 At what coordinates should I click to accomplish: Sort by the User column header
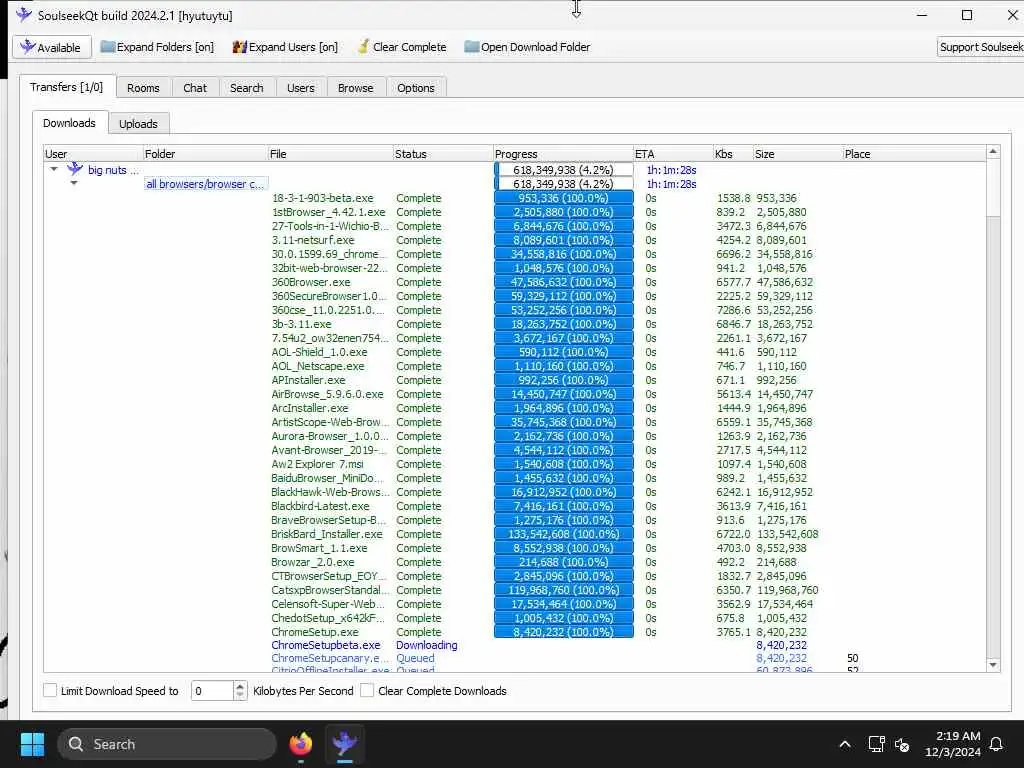93,153
